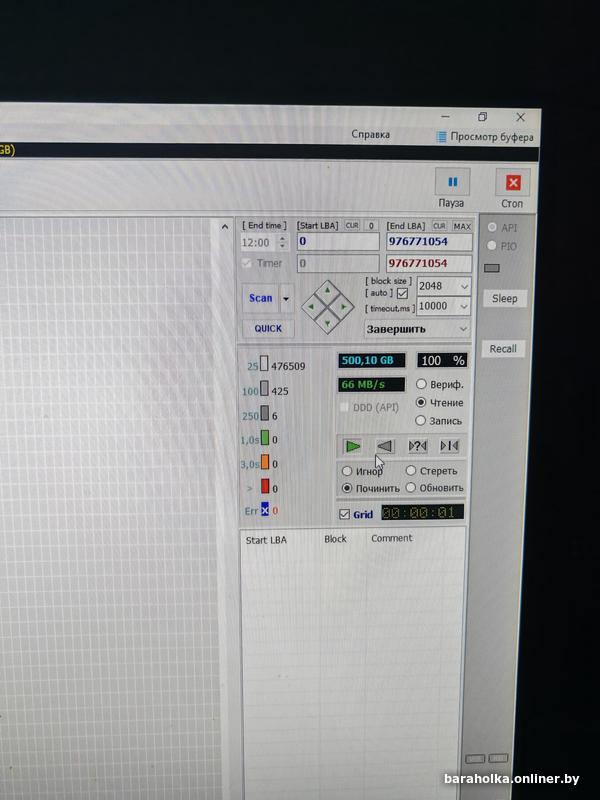The width and height of the screenshot is (600, 800).
Task: Click the red slow block swatch
Action: [265, 486]
